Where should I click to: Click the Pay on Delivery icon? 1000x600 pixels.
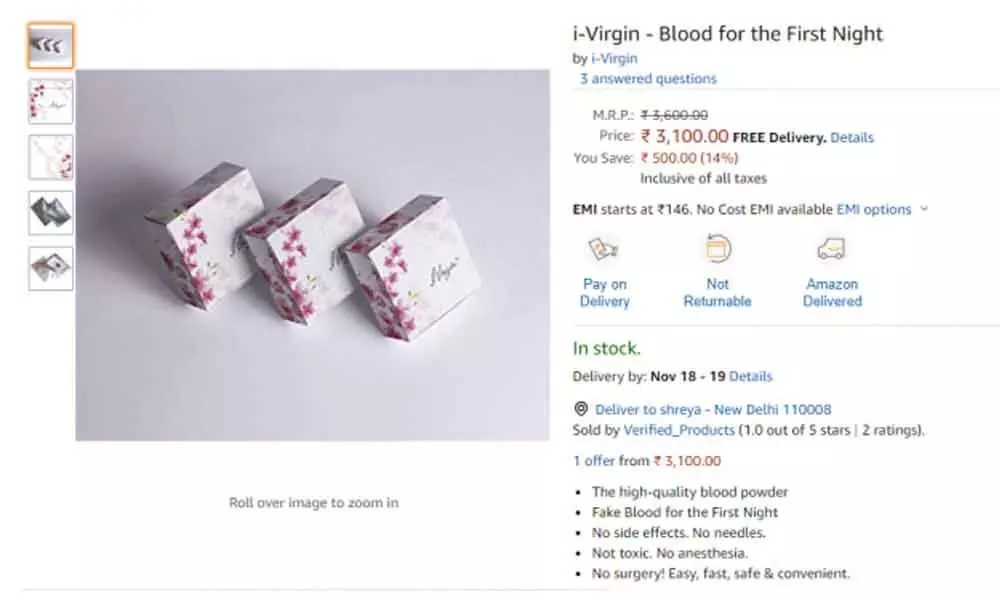click(605, 250)
